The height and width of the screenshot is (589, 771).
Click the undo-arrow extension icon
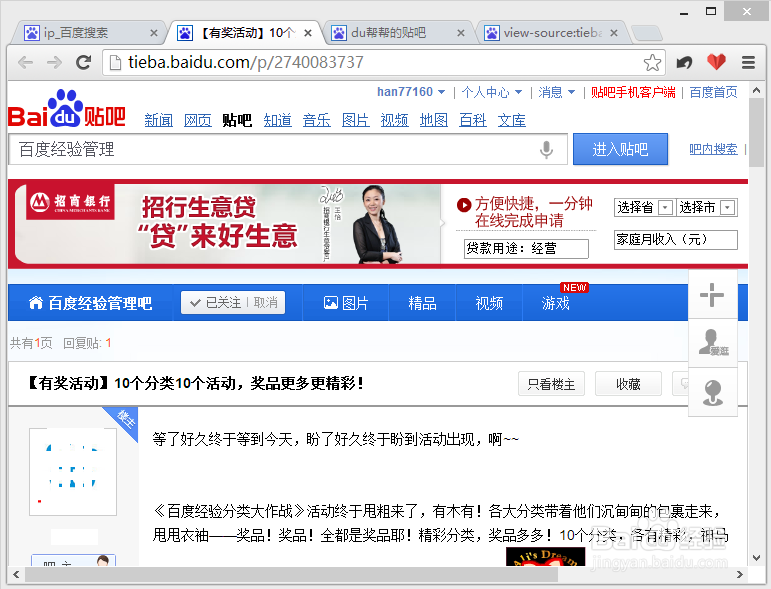click(x=684, y=62)
